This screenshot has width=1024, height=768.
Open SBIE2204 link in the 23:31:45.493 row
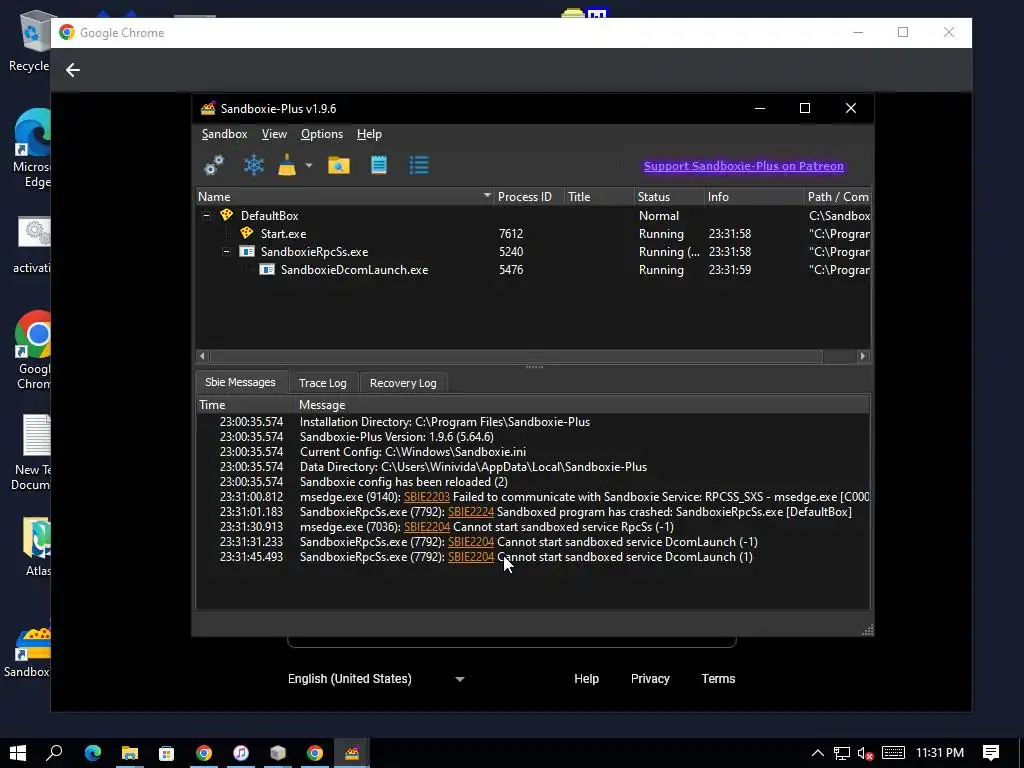471,557
